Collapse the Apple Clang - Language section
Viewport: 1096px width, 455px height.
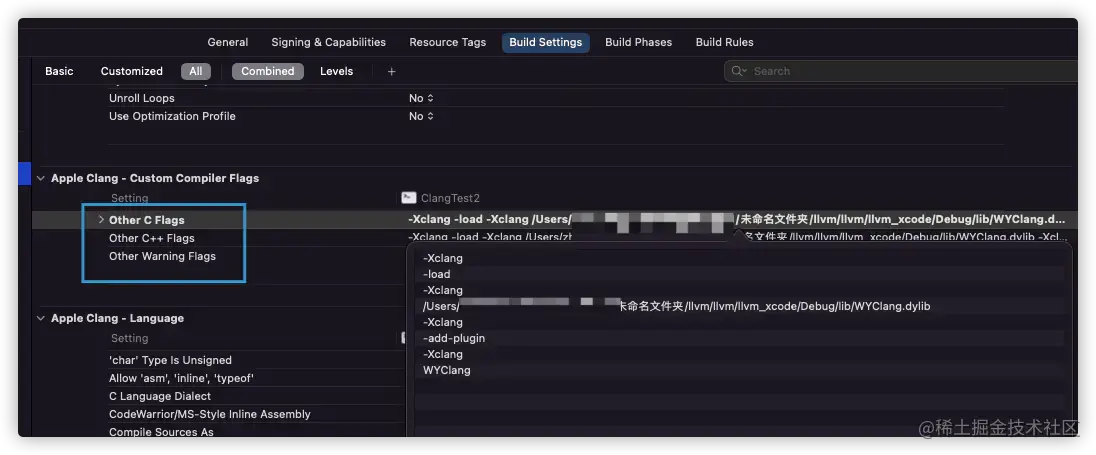(41, 318)
